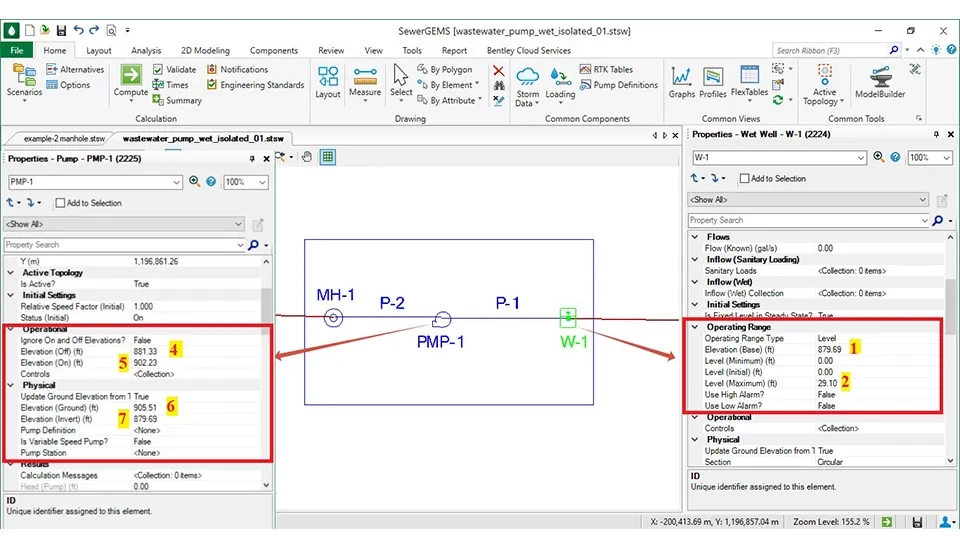Click the Compute icon in the ribbon

click(131, 80)
